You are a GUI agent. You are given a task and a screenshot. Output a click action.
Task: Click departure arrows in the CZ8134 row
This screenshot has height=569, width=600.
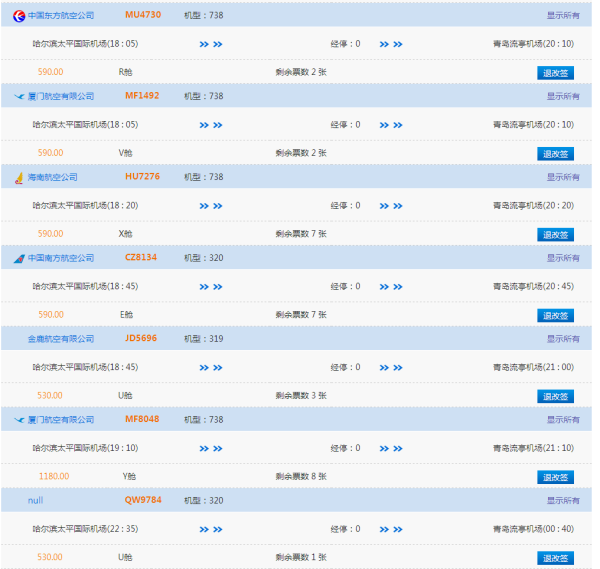click(211, 287)
